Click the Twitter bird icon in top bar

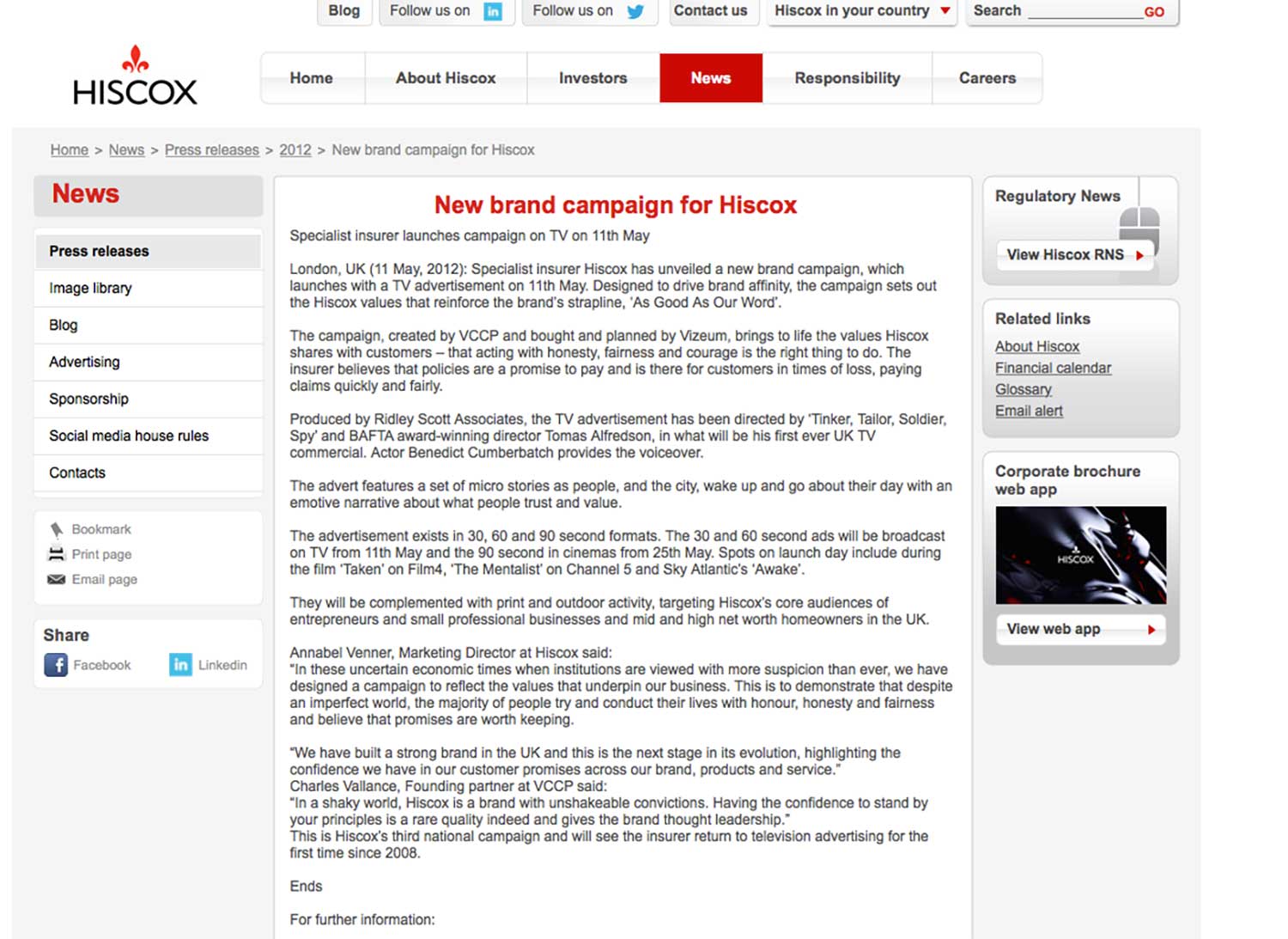point(635,11)
